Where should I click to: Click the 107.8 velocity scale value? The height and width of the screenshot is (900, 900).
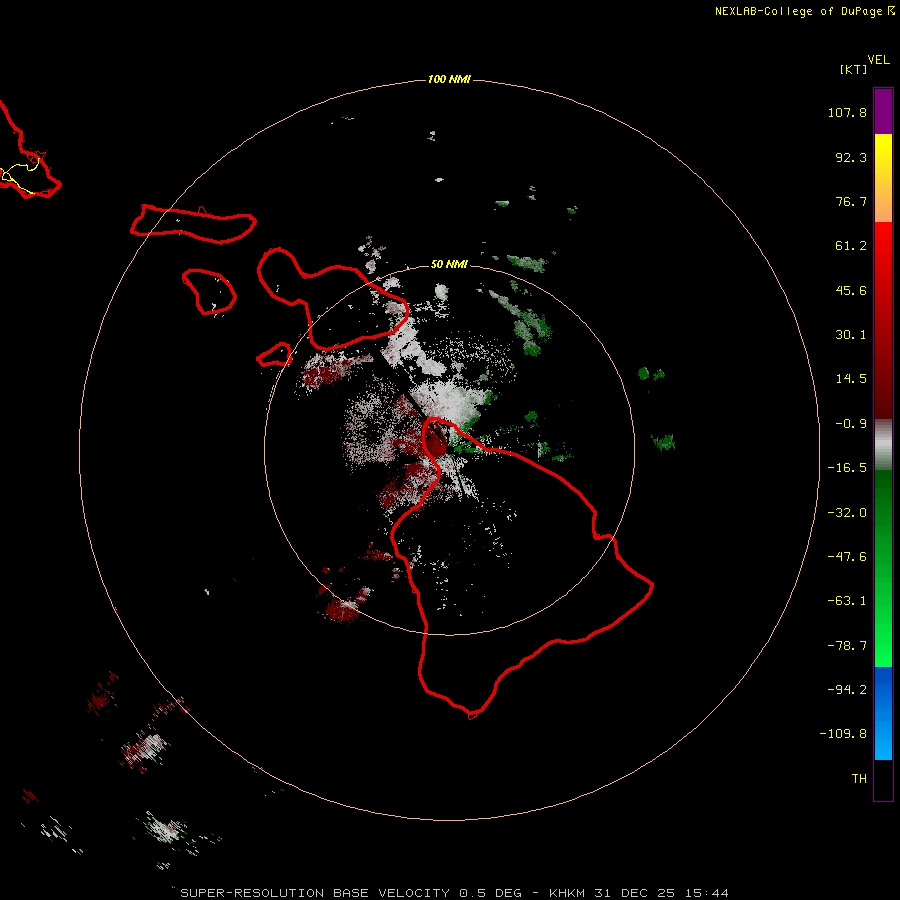(847, 112)
